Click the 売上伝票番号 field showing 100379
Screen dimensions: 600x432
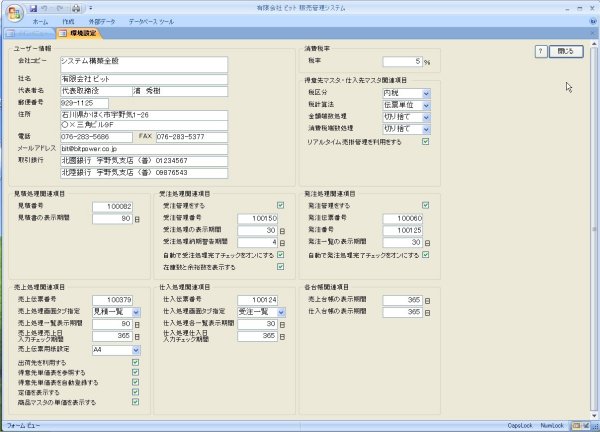point(112,300)
